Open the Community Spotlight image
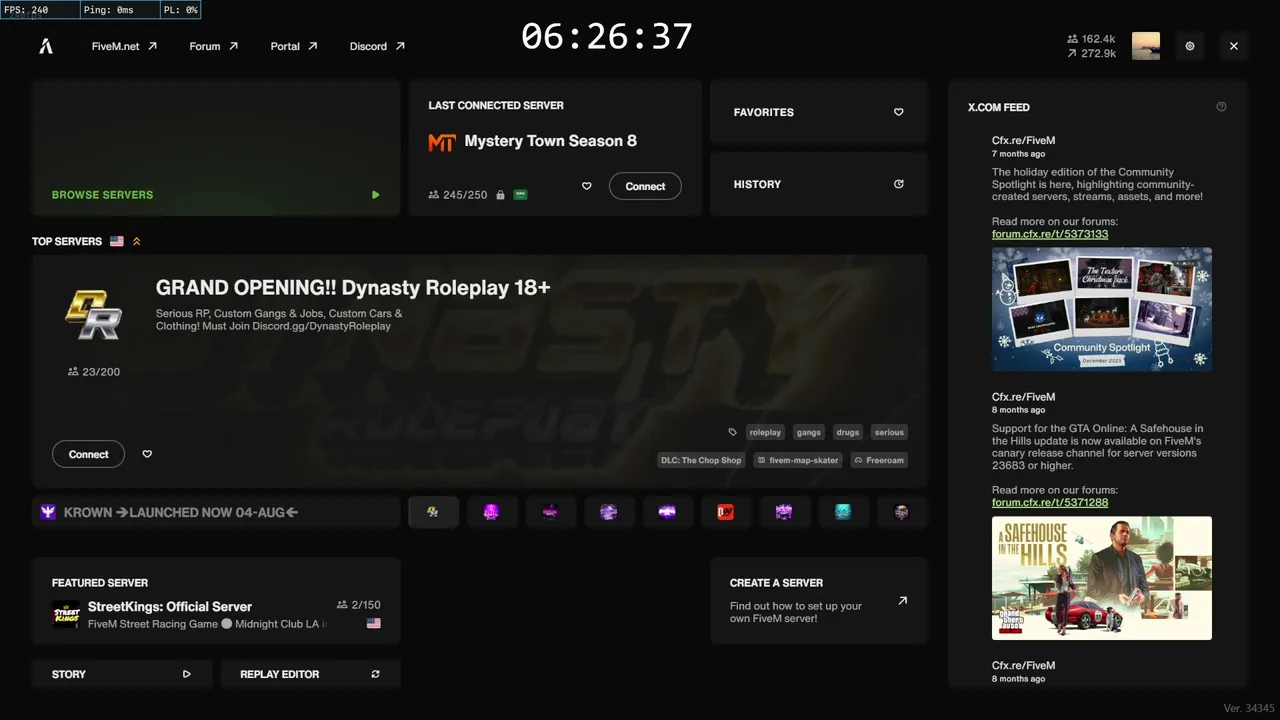This screenshot has width=1280, height=720. coord(1102,309)
